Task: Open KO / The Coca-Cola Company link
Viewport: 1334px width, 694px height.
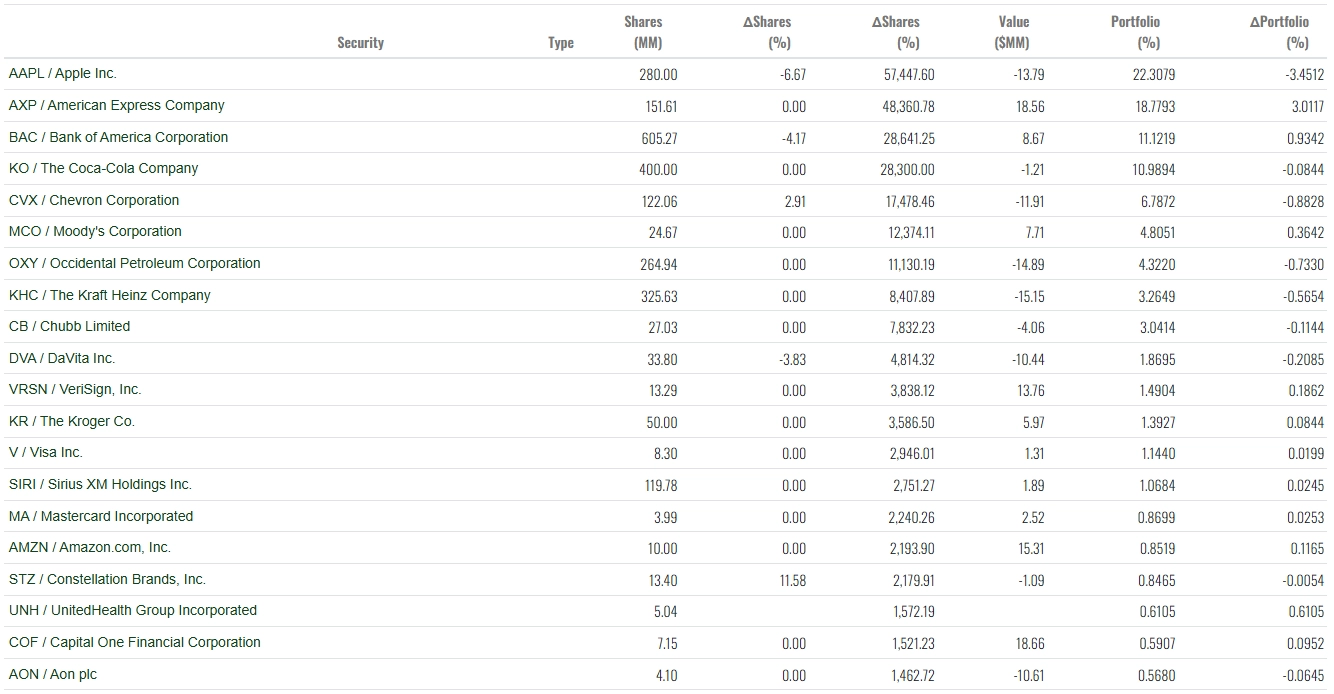Action: click(104, 168)
